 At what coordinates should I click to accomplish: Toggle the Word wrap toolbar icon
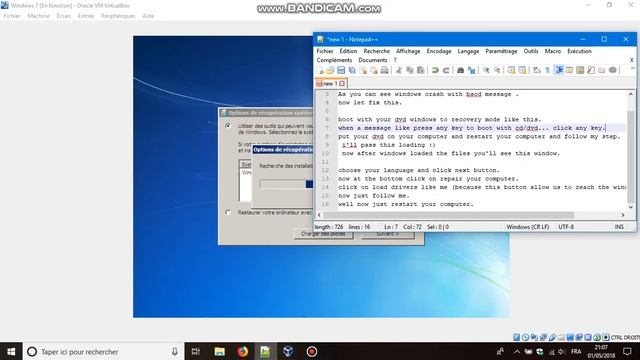[537, 71]
